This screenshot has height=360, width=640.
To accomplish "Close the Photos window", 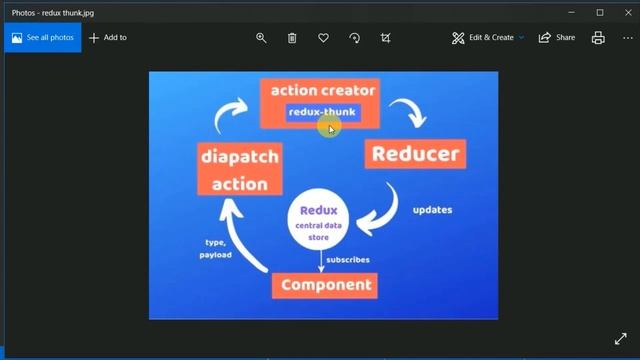I will [x=628, y=13].
